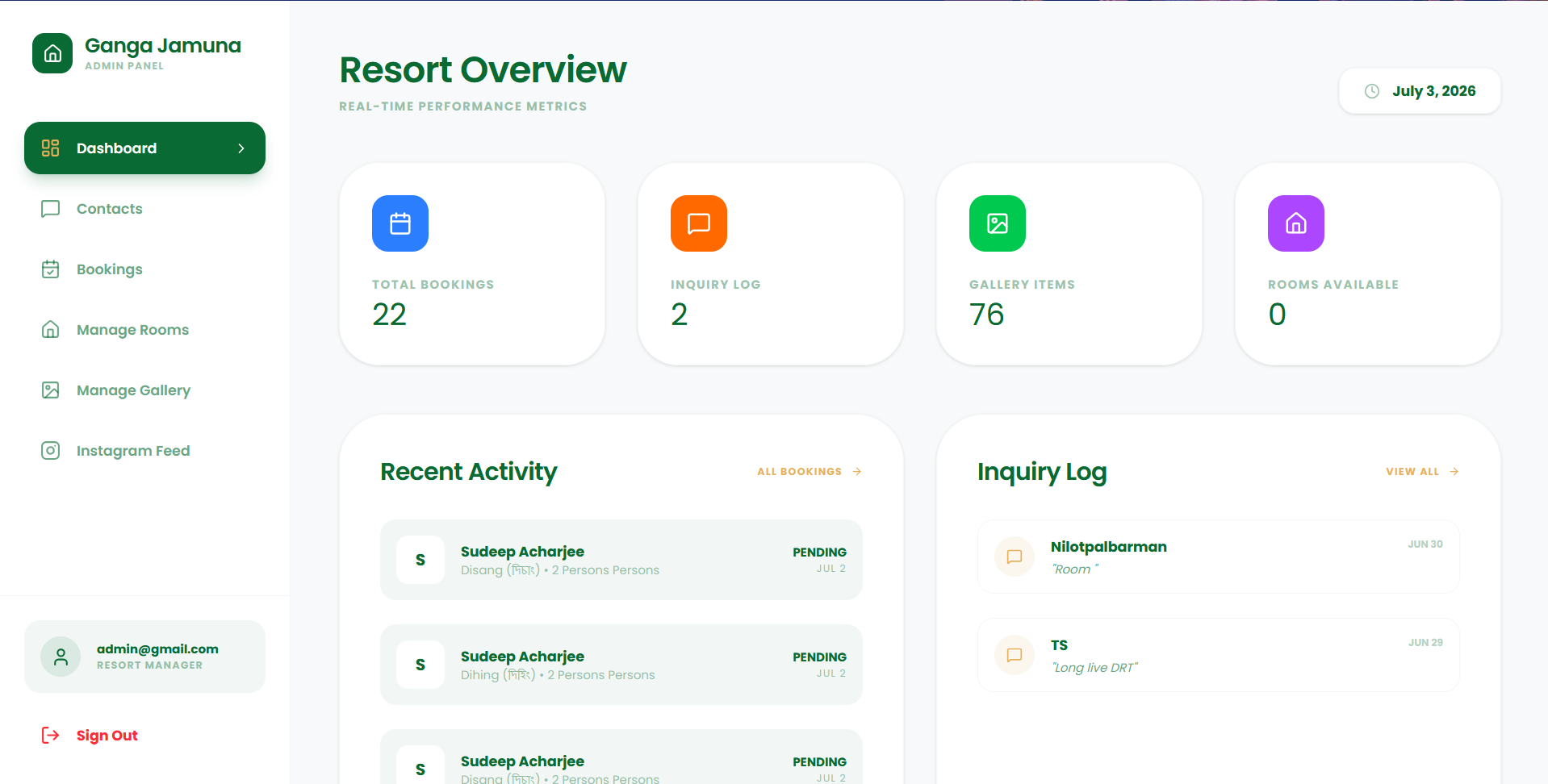1548x784 pixels.
Task: Click the Resort Overview heading
Action: [x=483, y=70]
